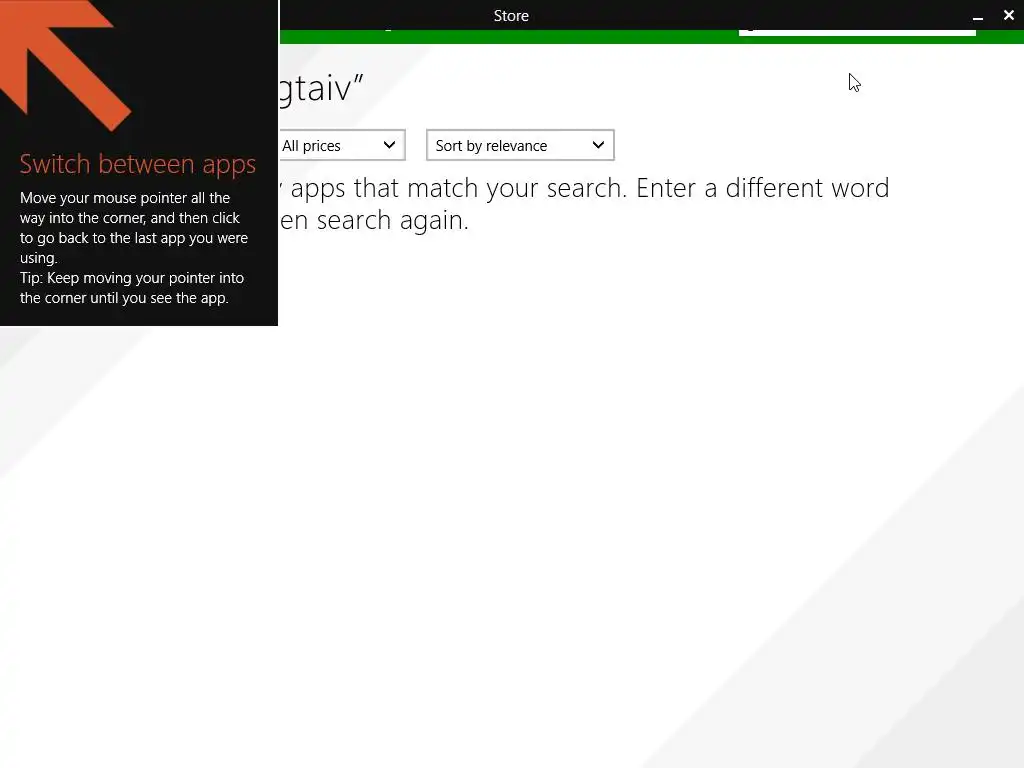
Task: Minimize the Store window
Action: [x=978, y=16]
